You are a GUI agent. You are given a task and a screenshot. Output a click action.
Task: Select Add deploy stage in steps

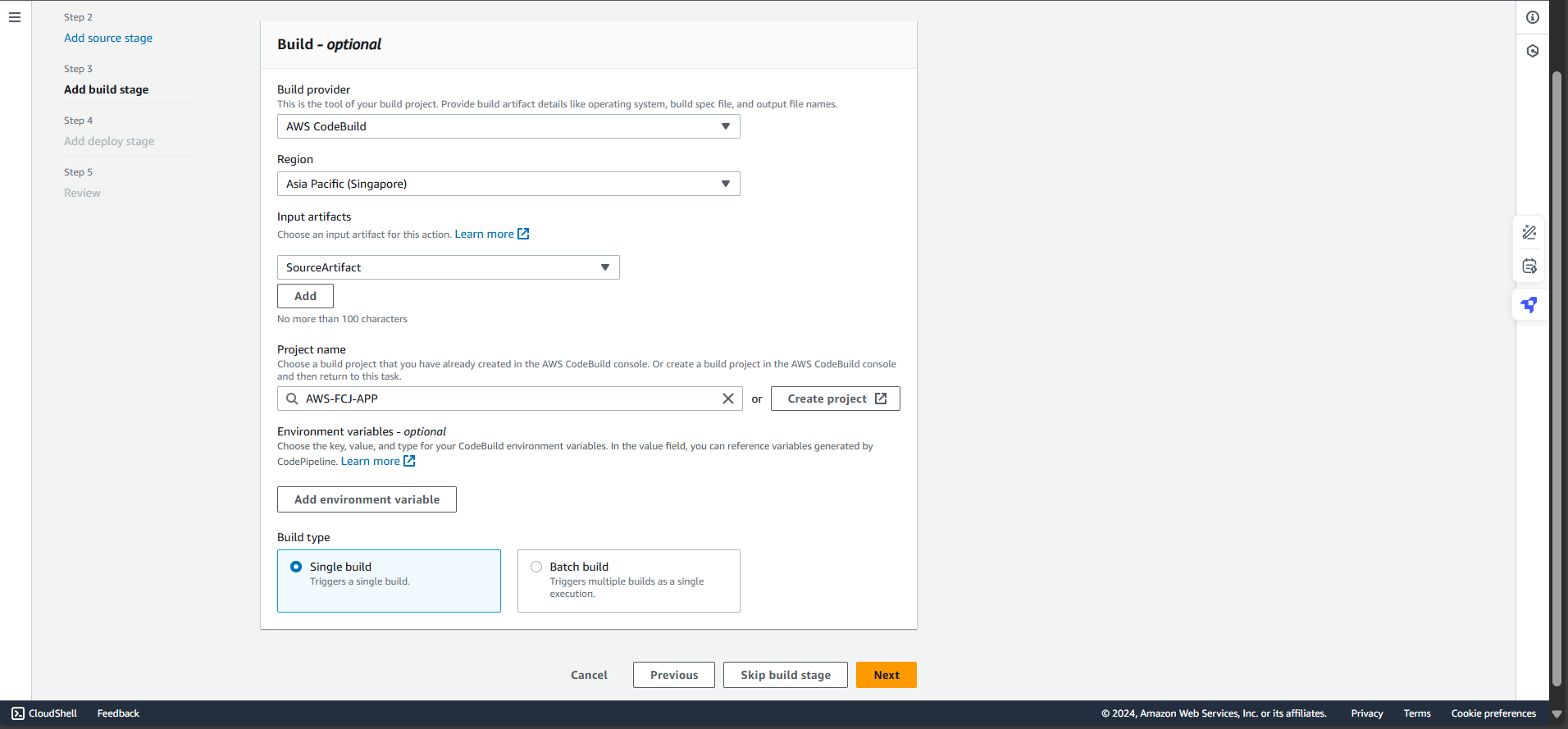pos(109,141)
